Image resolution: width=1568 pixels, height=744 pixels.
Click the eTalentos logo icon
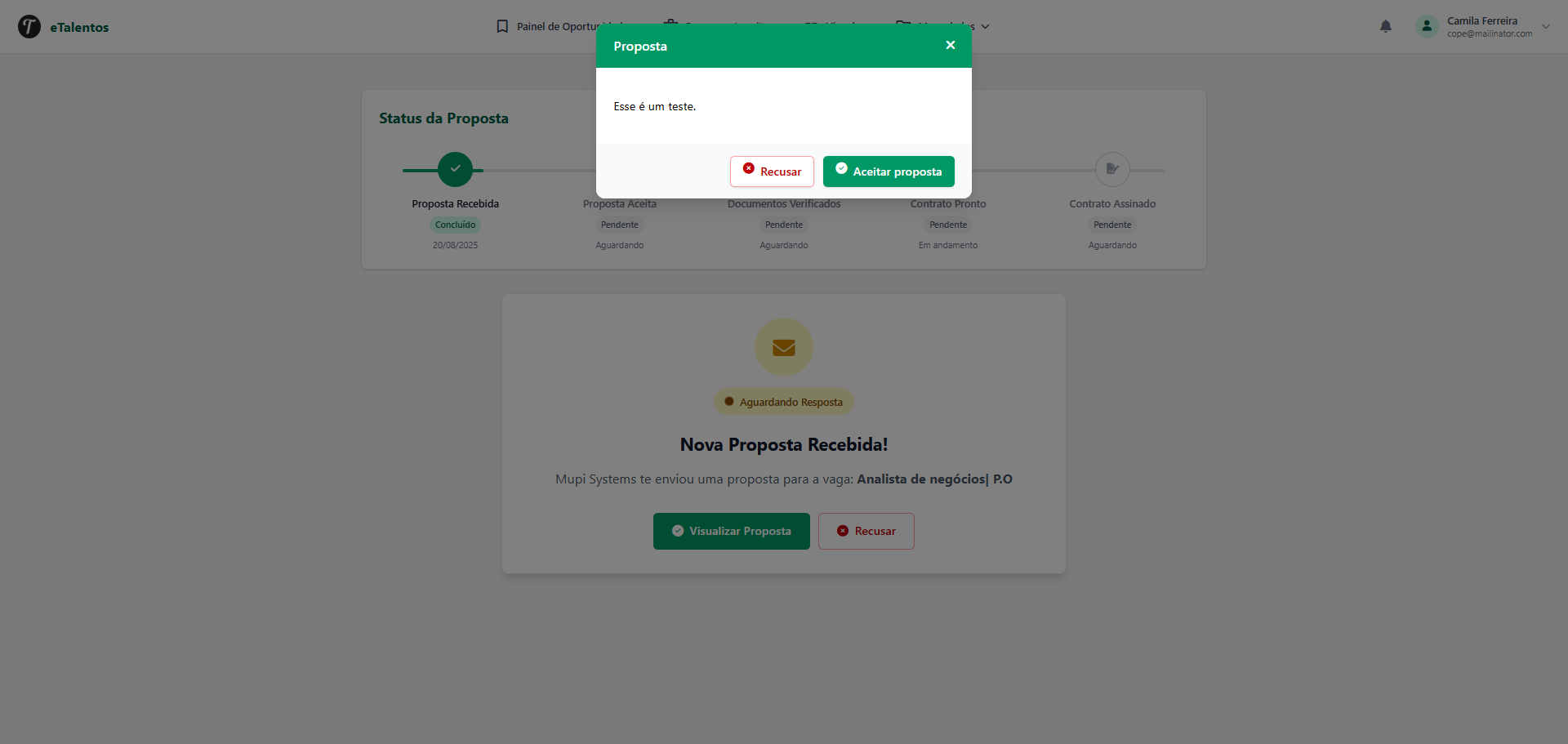click(29, 27)
